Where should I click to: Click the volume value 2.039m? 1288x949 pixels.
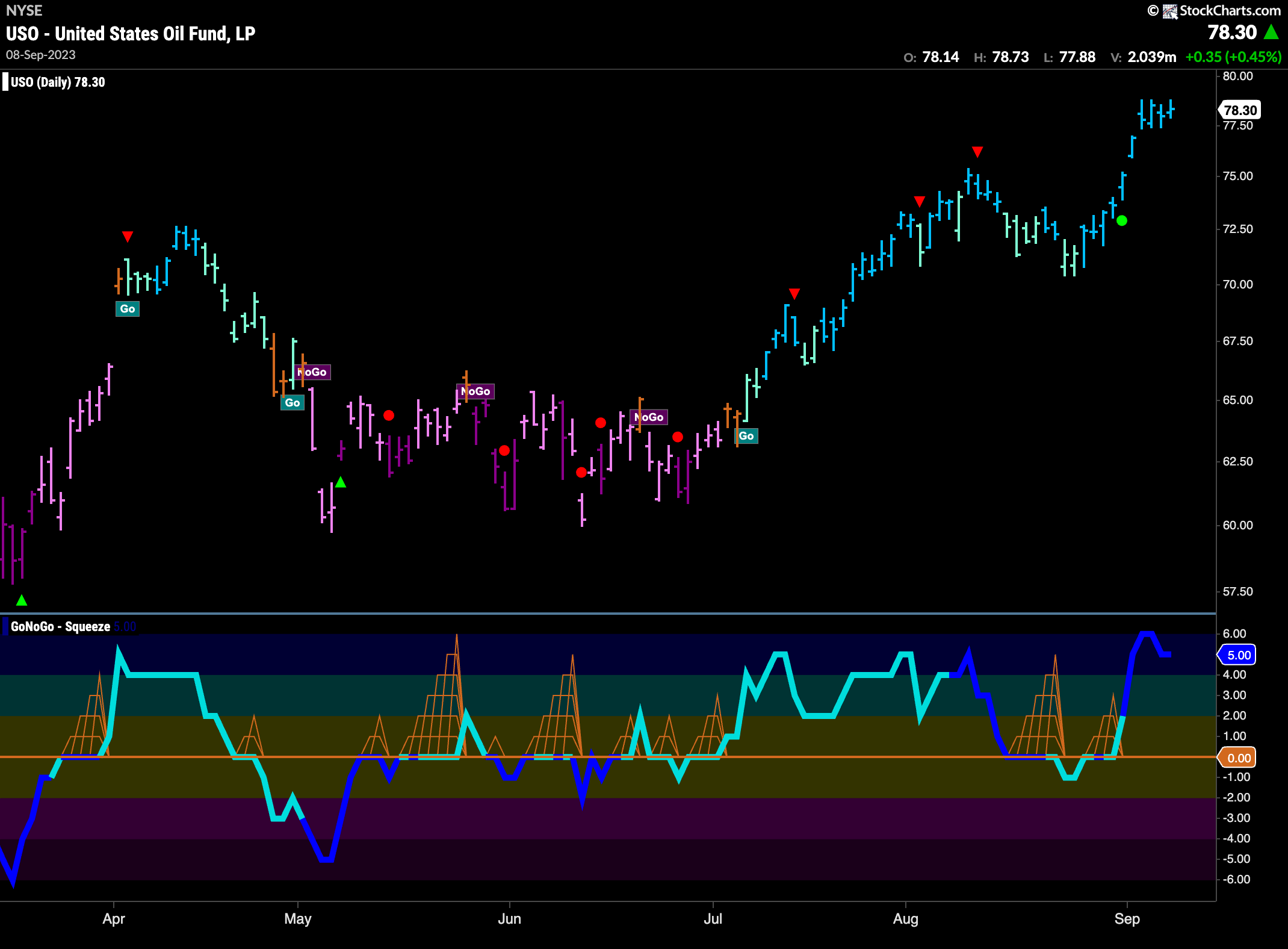[1152, 57]
